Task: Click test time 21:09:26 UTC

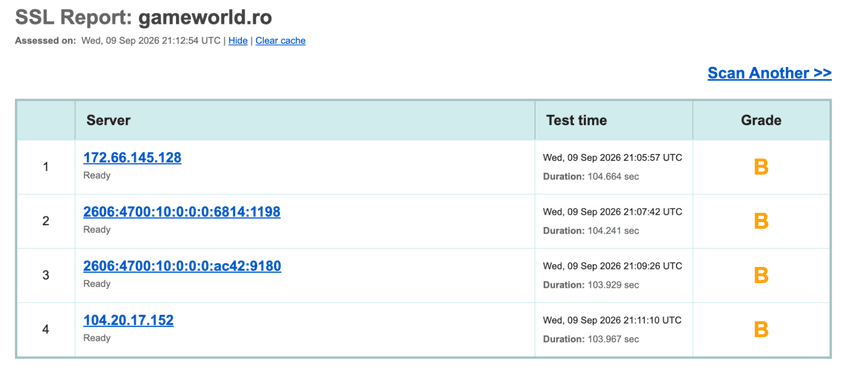Action: [613, 266]
